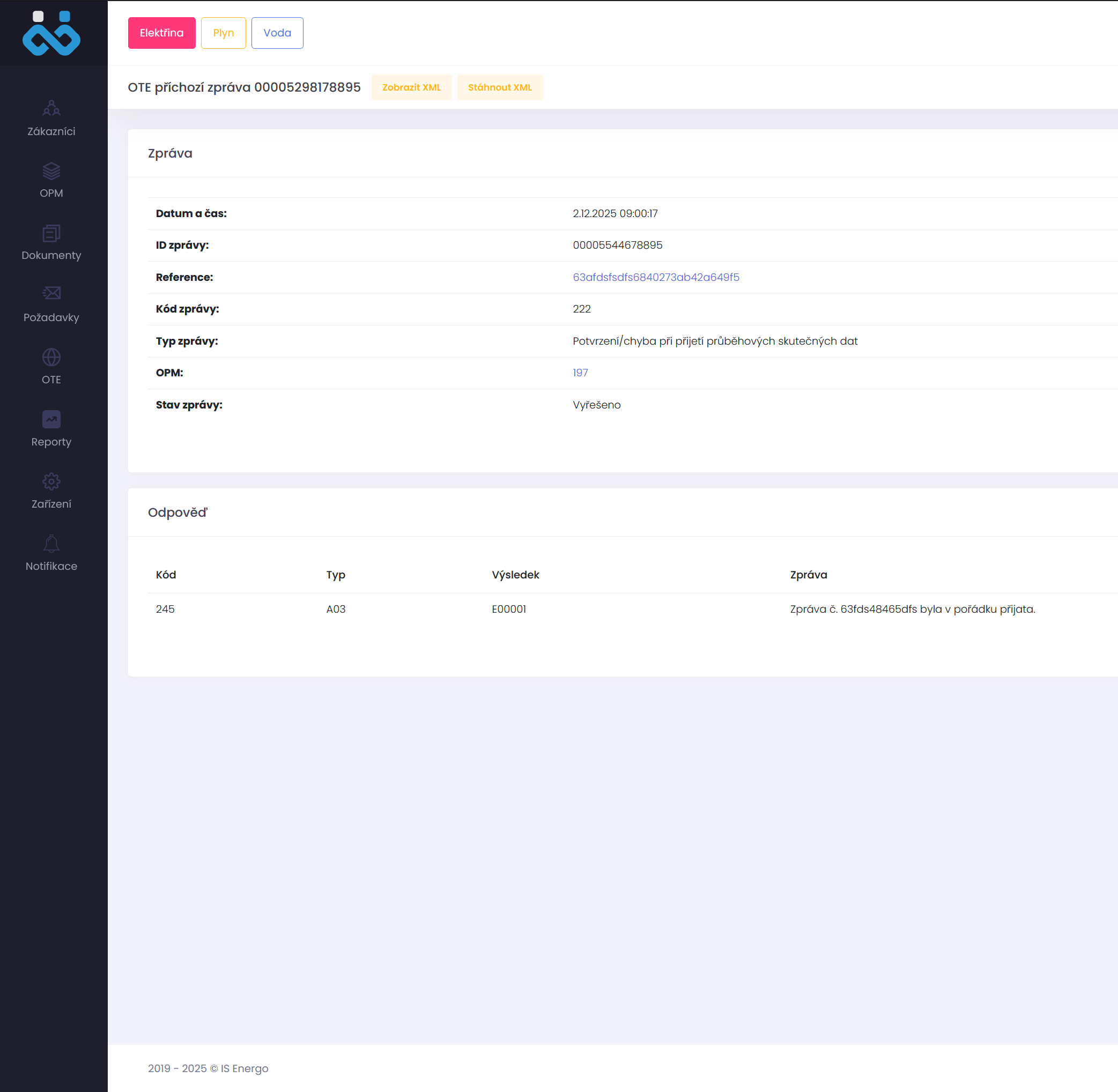Open the Požadavky envelope icon

point(51,294)
